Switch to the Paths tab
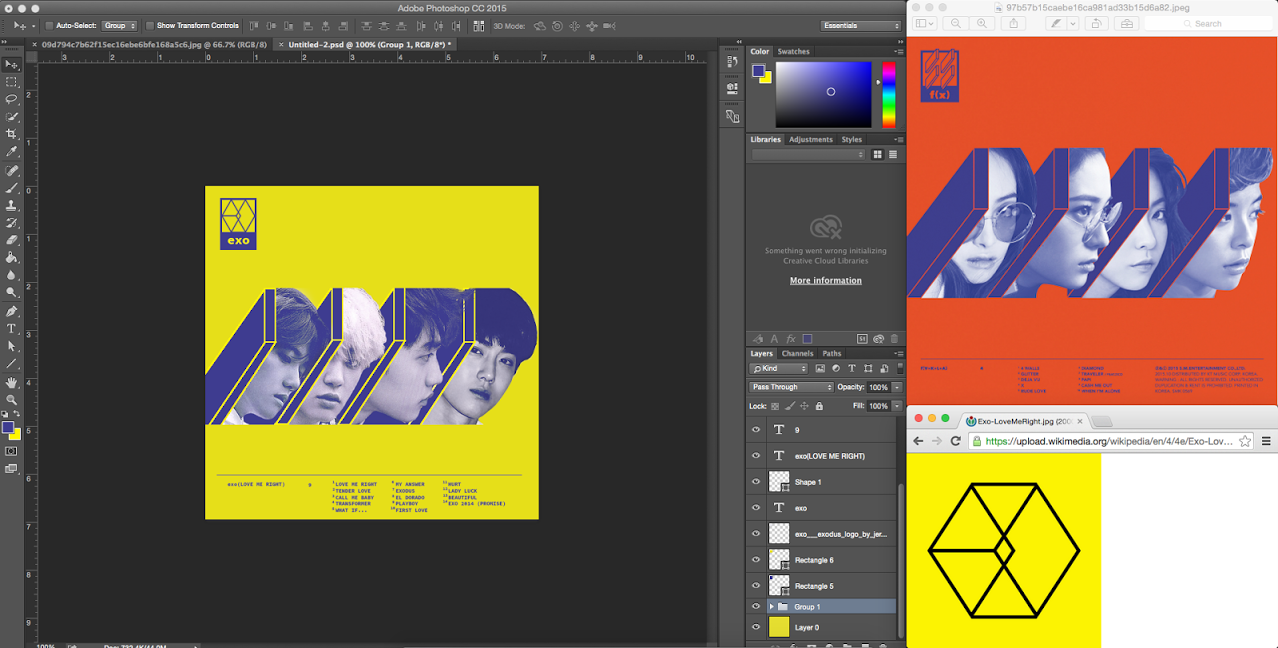1278x648 pixels. click(x=832, y=353)
